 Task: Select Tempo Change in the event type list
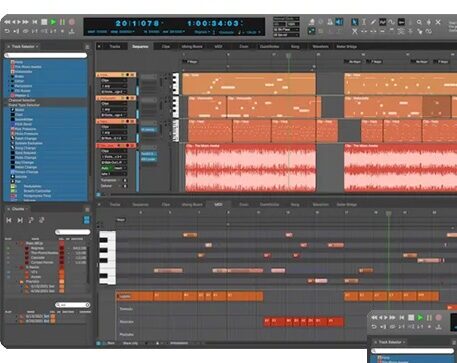click(x=27, y=172)
